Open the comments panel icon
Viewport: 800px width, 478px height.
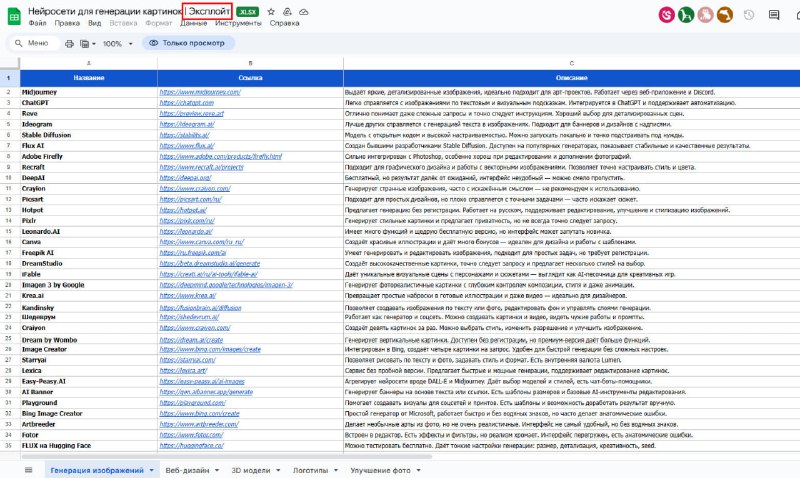pyautogui.click(x=773, y=15)
